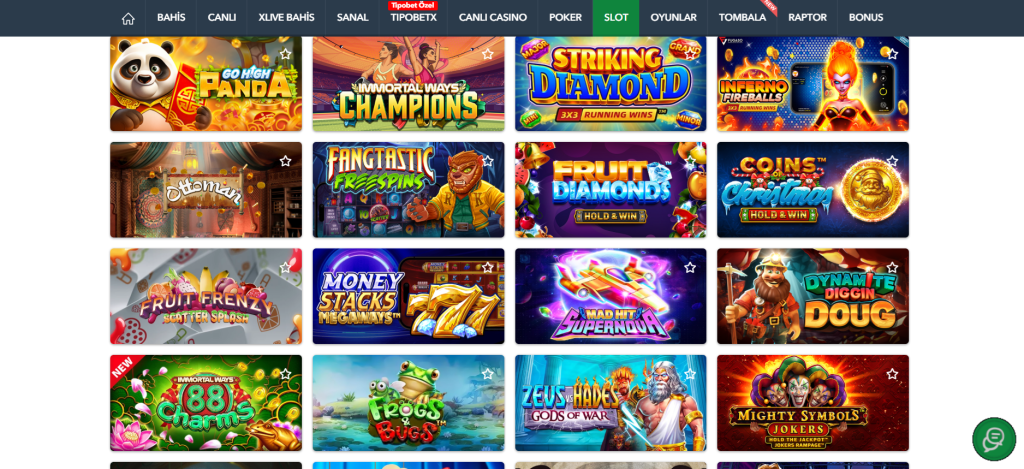Star the Coins of Christmas game

click(x=892, y=161)
